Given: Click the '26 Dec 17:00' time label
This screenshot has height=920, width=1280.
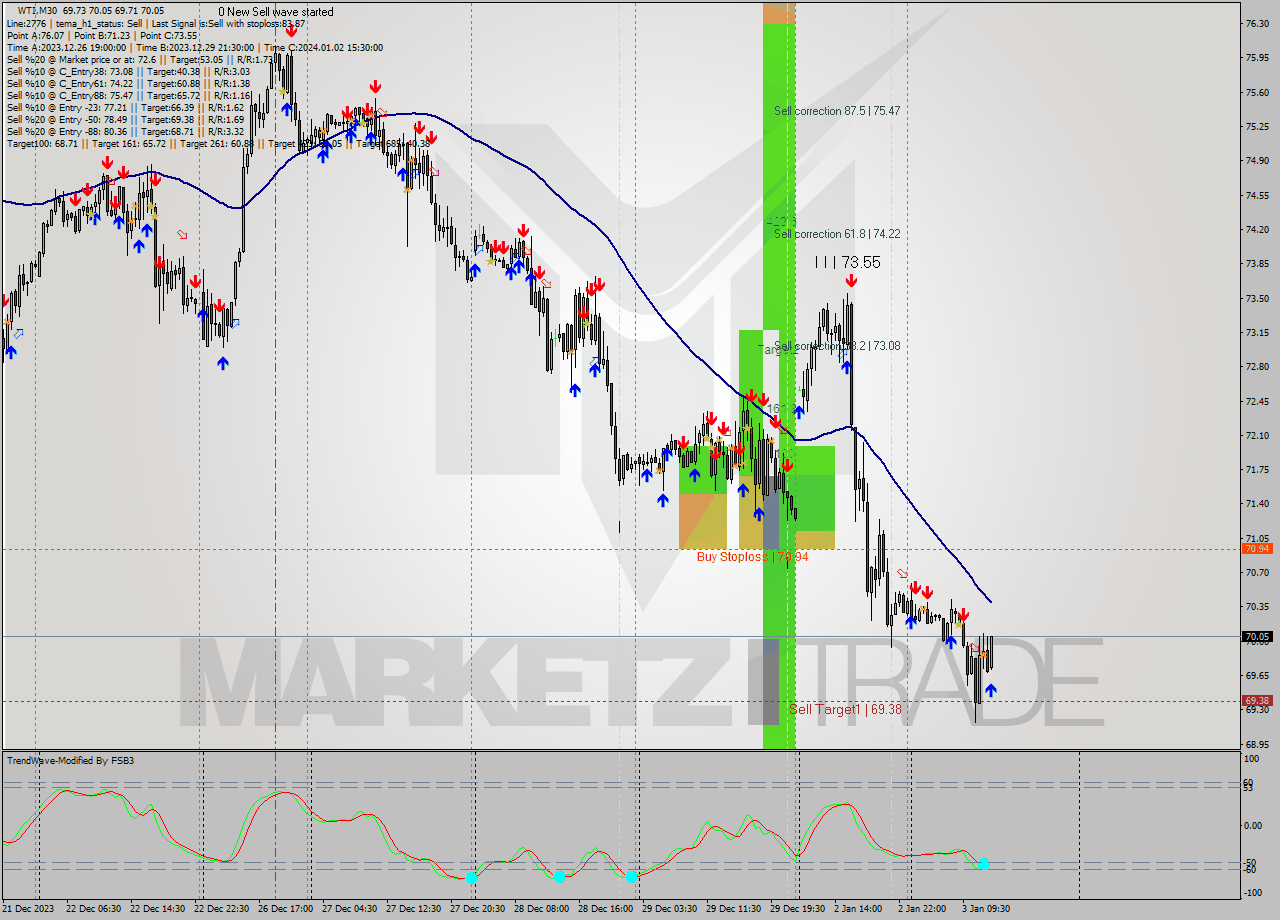Looking at the screenshot, I should 286,909.
